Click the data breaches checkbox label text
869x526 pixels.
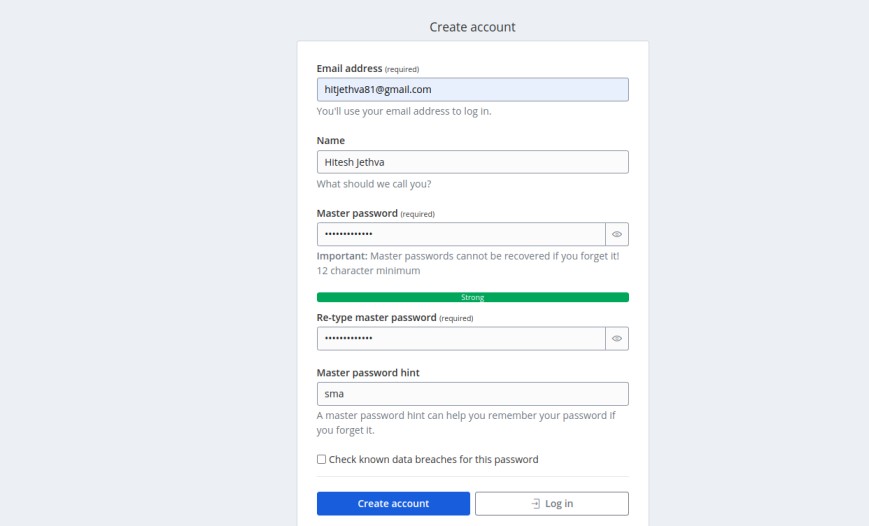point(433,460)
